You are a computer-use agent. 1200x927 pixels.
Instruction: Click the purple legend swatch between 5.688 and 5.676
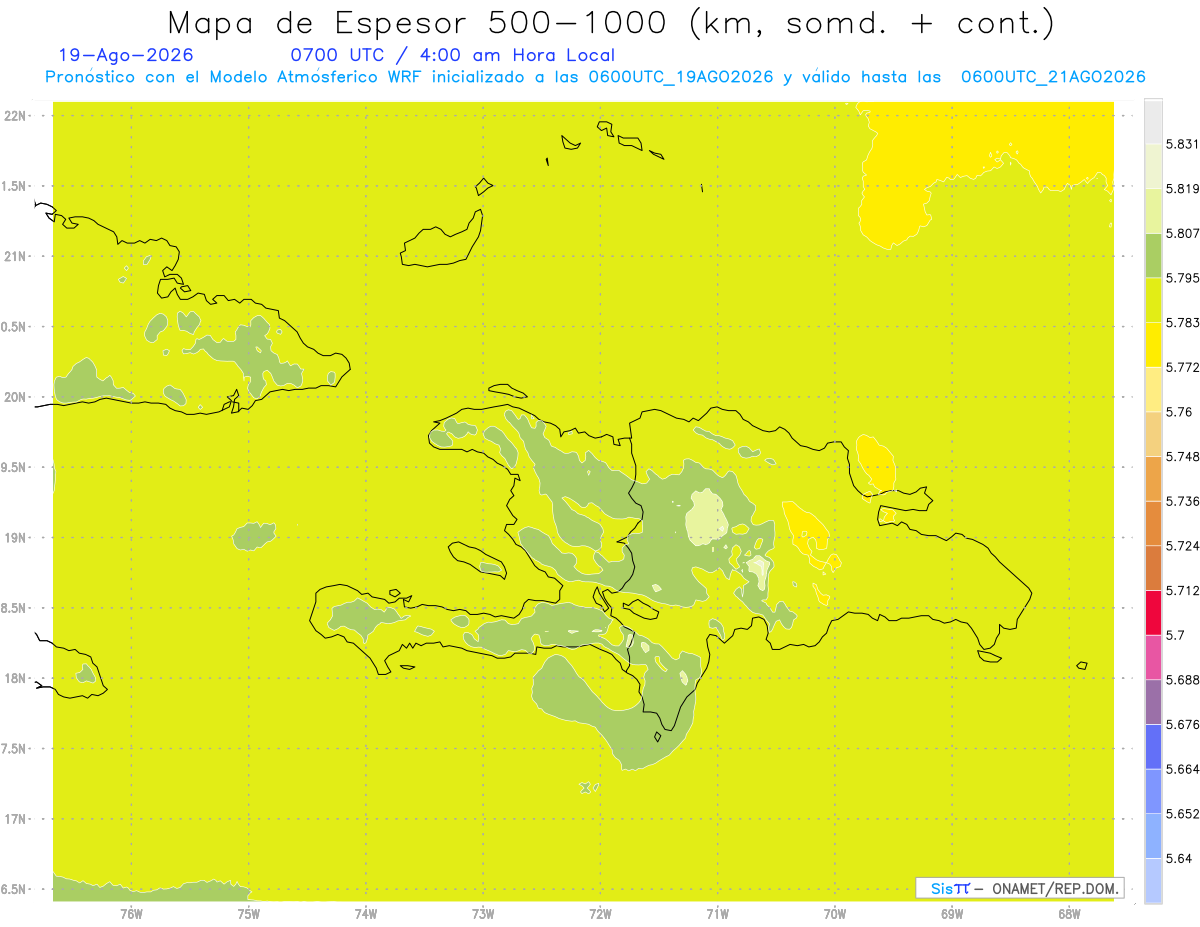pyautogui.click(x=1153, y=701)
